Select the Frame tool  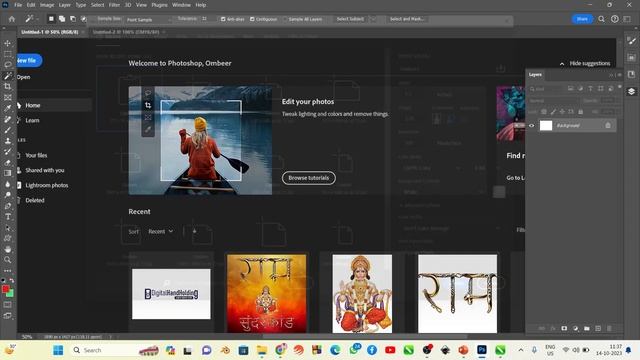tap(7, 98)
